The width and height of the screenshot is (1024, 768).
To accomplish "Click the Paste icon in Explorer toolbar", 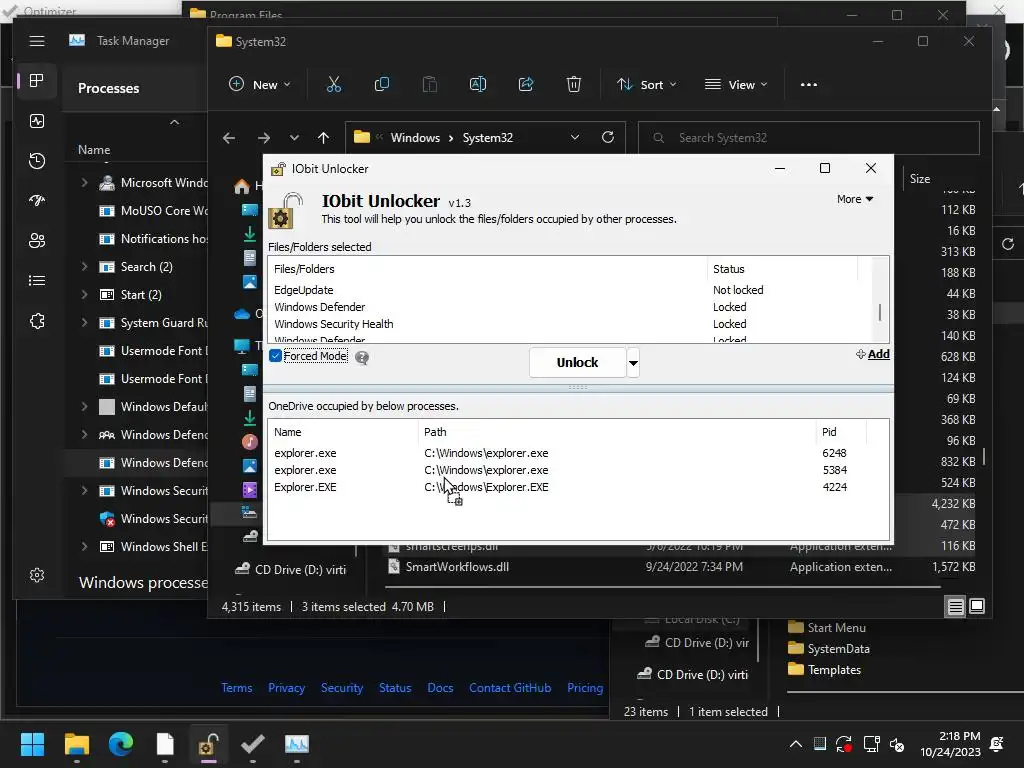I will 430,84.
